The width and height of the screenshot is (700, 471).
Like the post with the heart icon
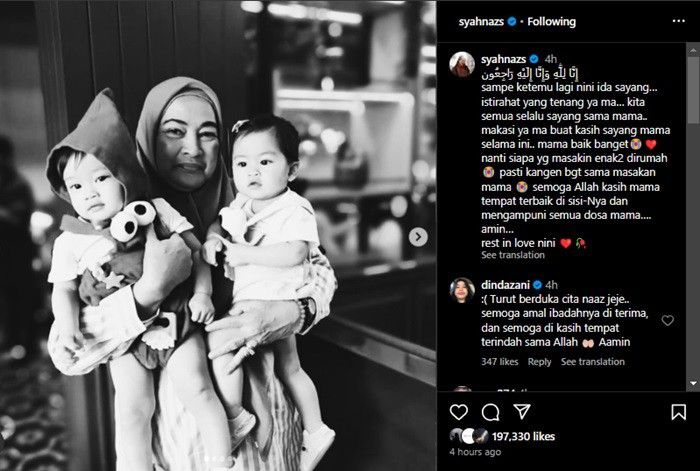pyautogui.click(x=458, y=412)
